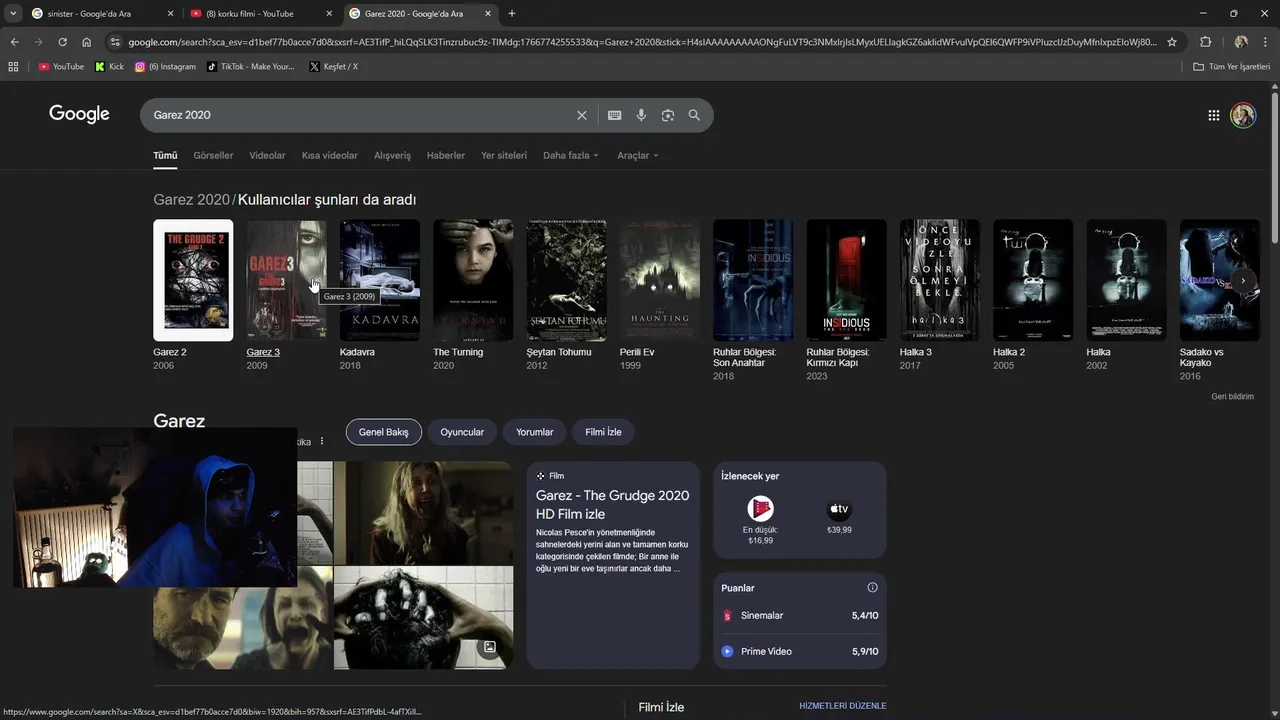The image size is (1280, 720).
Task: Open Google Lens image search
Action: tap(668, 115)
